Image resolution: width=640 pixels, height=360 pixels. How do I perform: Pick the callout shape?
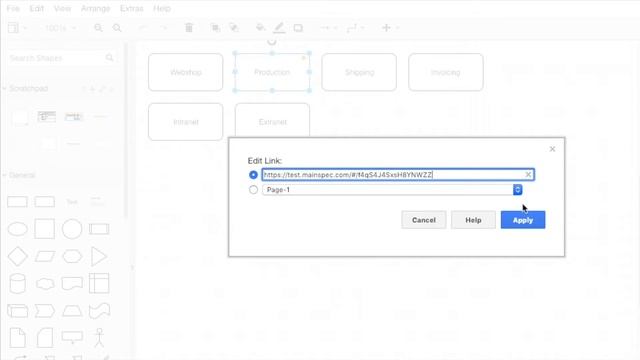tap(72, 338)
